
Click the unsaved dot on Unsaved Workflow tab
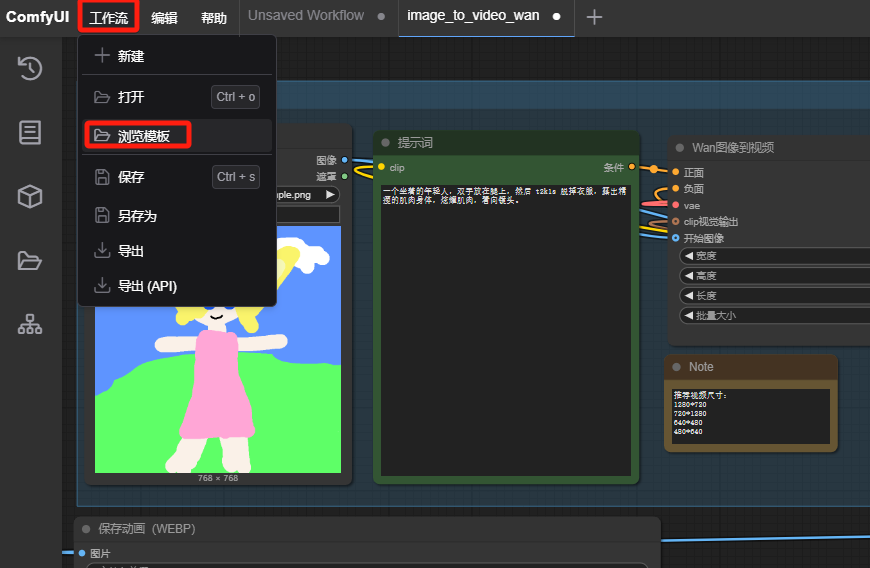point(381,17)
